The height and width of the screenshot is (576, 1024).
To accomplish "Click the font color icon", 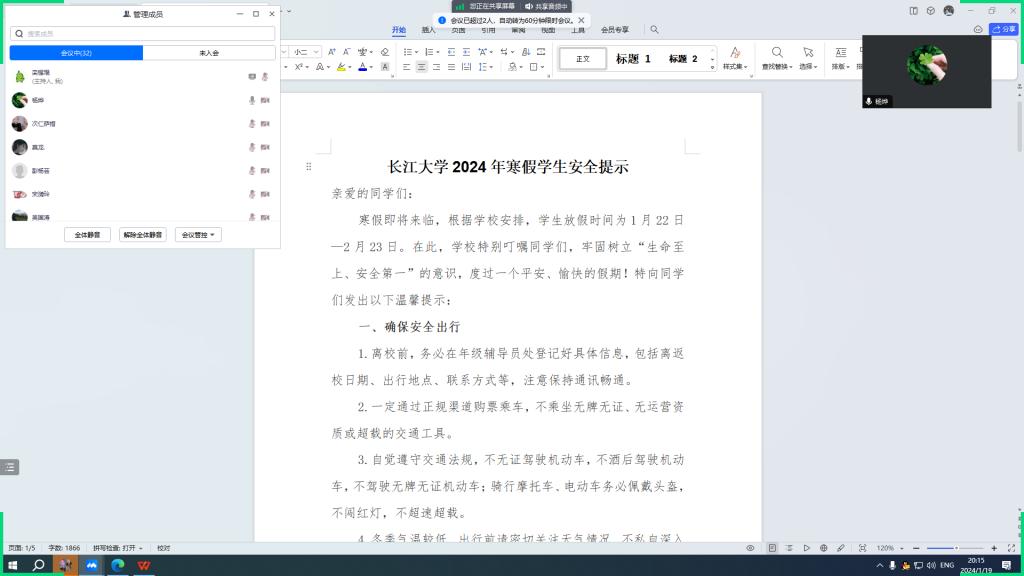I will coord(363,67).
